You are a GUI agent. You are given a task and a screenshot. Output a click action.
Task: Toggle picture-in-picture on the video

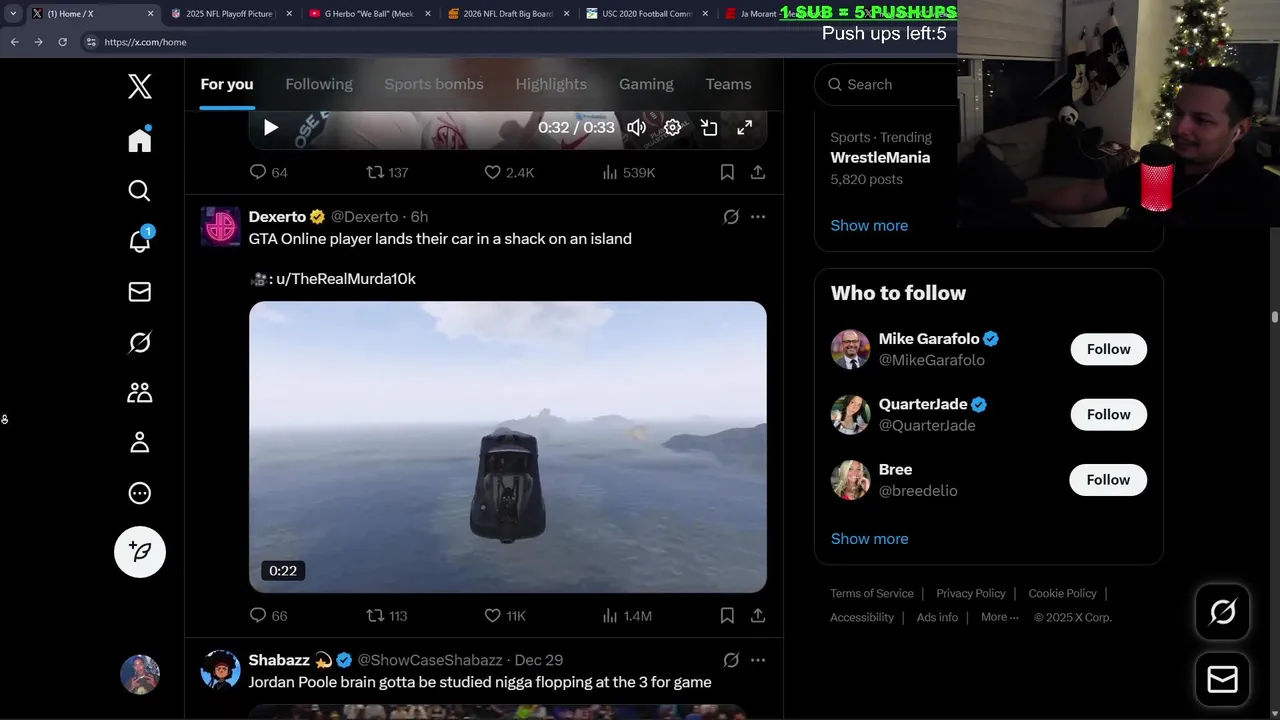click(709, 128)
